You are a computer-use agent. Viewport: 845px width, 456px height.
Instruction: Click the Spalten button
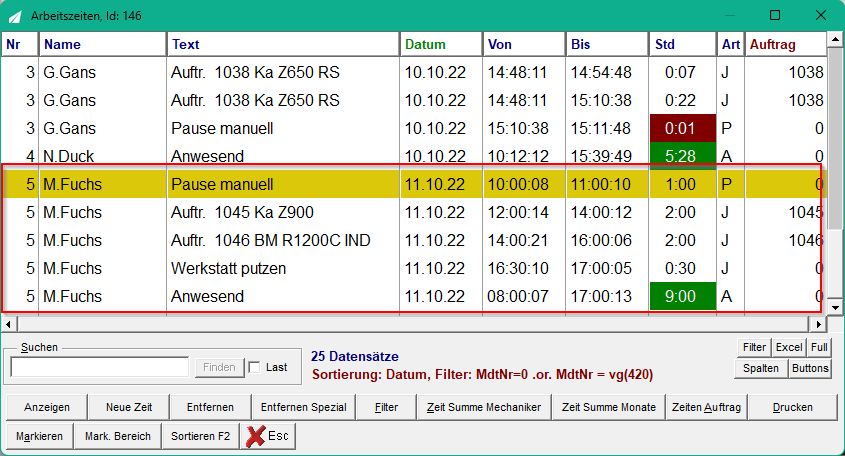click(x=761, y=369)
